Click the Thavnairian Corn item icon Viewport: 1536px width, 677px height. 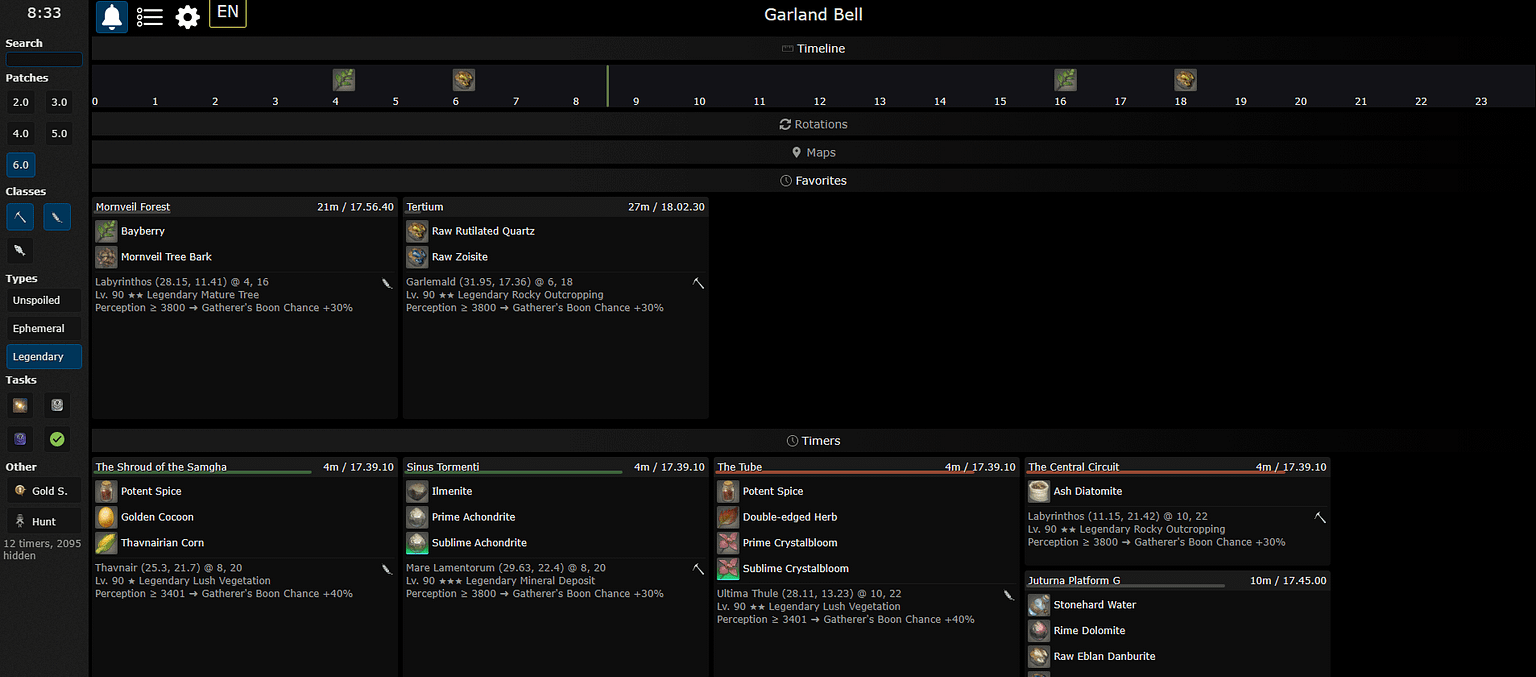click(106, 543)
